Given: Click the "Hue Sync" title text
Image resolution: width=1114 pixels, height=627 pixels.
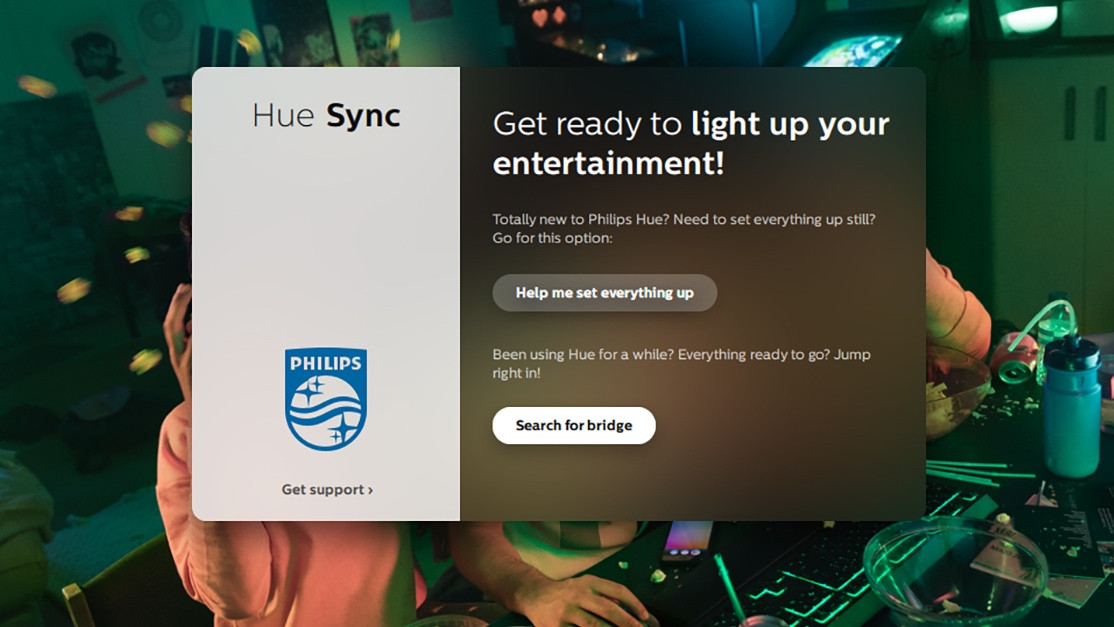Looking at the screenshot, I should tap(326, 116).
